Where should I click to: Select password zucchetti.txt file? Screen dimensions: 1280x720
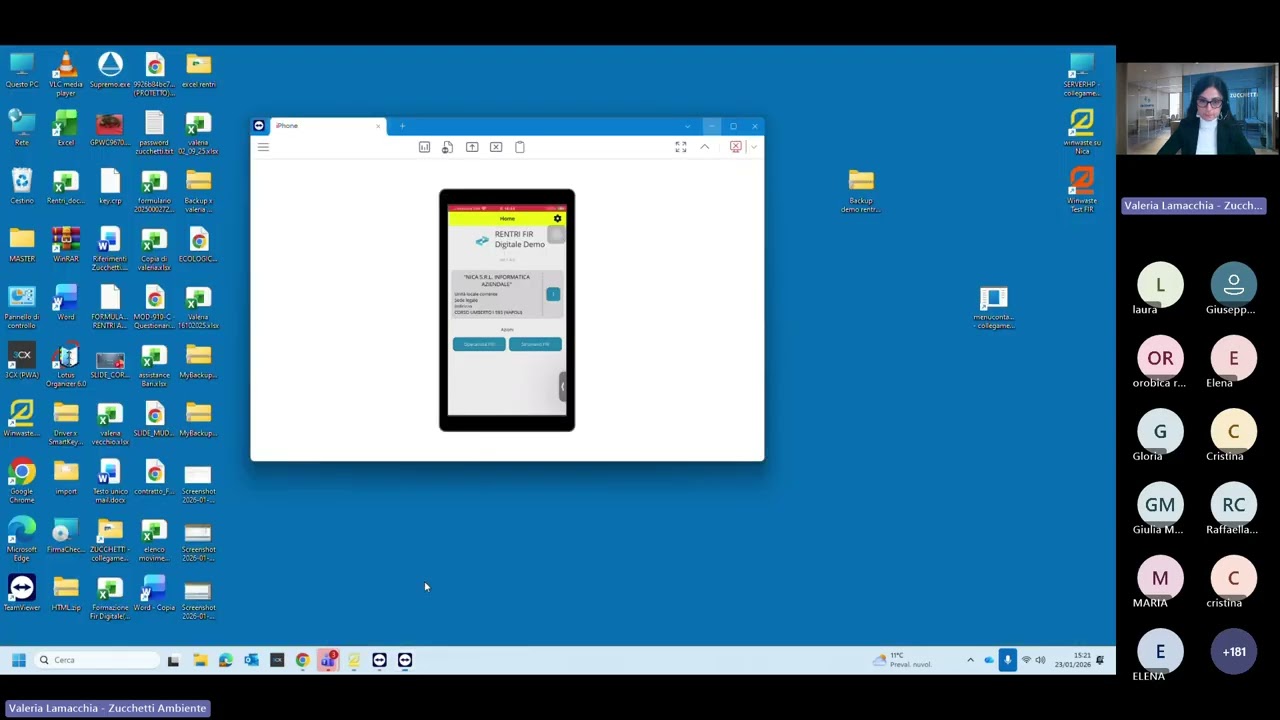(x=154, y=133)
